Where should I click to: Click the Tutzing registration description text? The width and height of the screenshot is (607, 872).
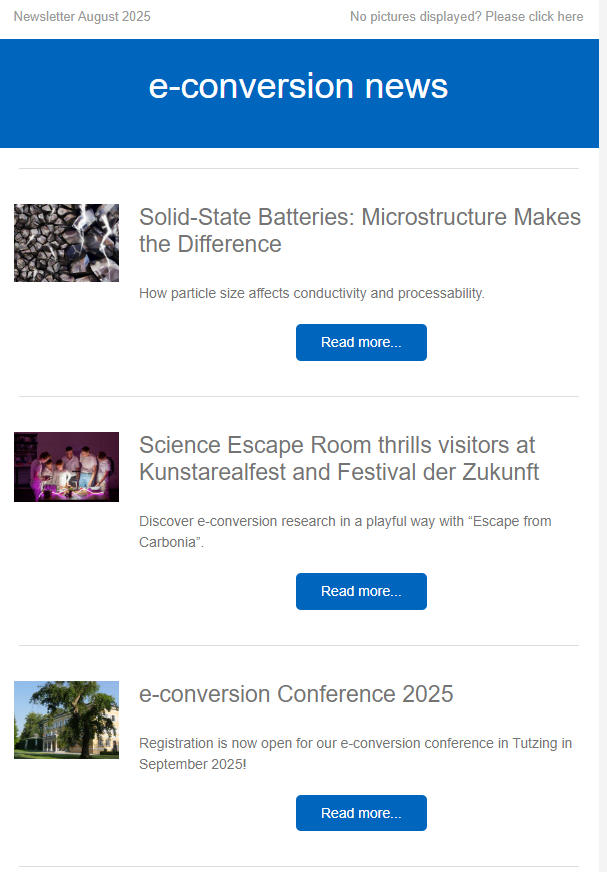point(355,753)
